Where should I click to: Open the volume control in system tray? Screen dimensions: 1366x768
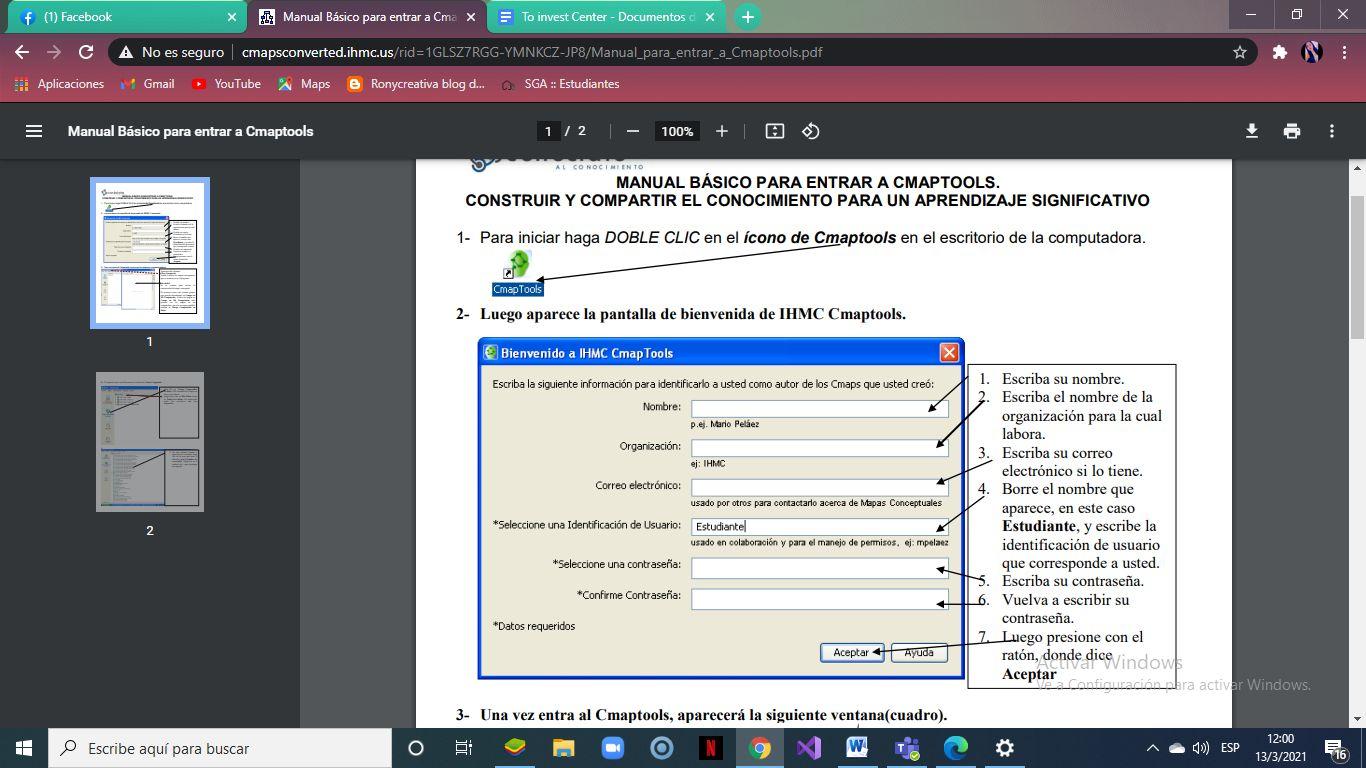coord(1201,748)
